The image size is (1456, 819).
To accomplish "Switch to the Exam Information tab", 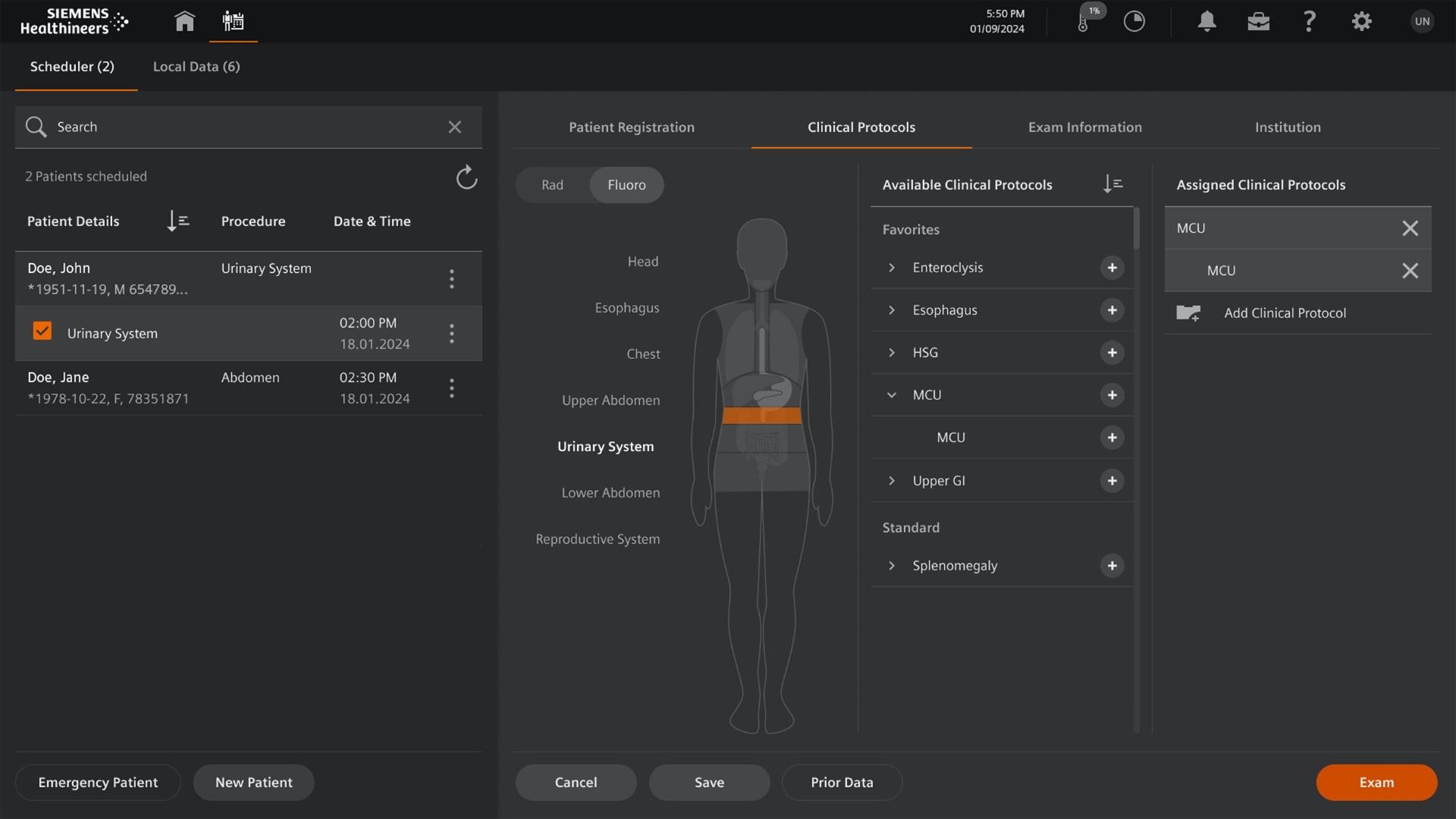I will [1084, 127].
